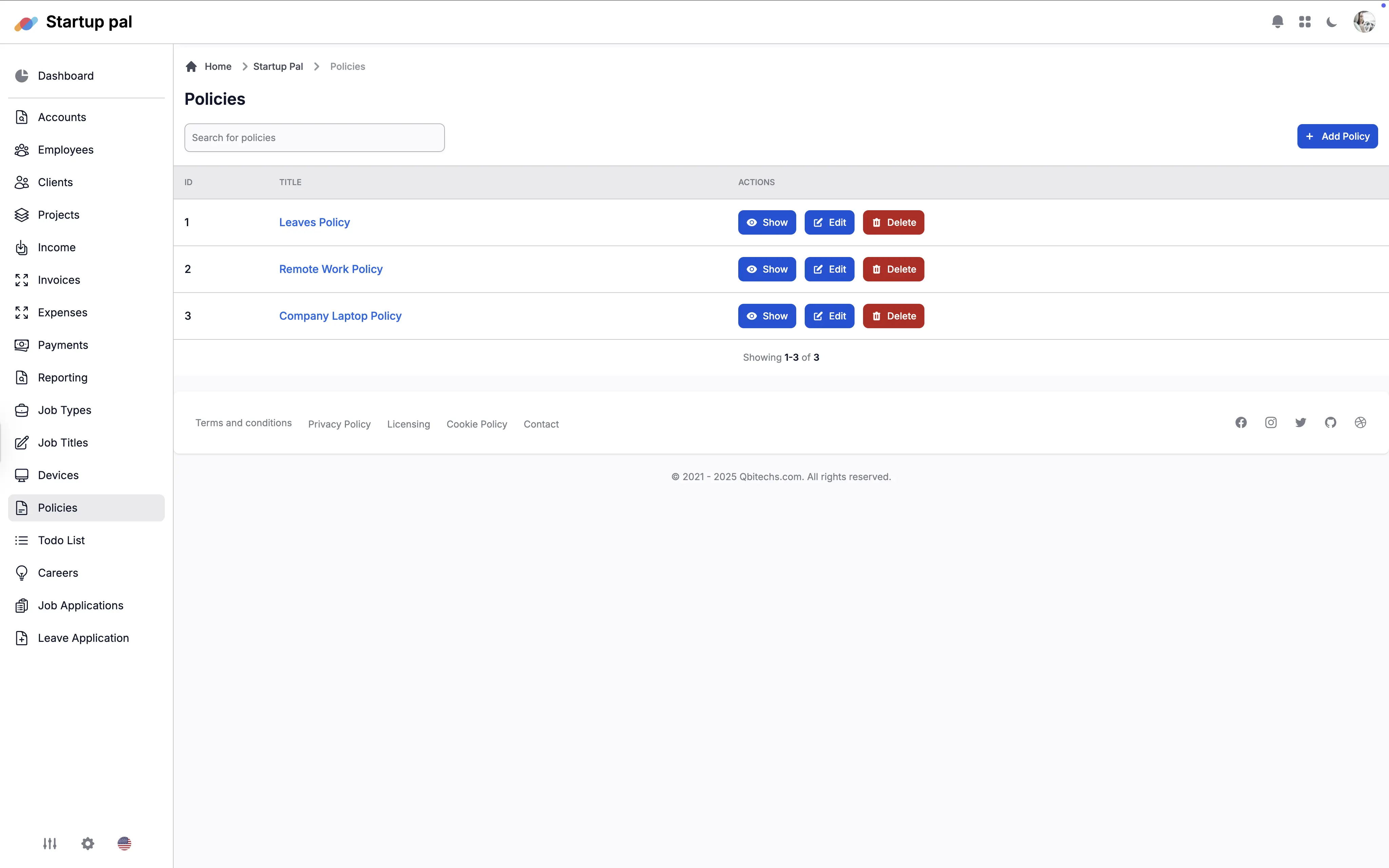This screenshot has width=1389, height=868.
Task: Open the settings gear icon
Action: pos(87,843)
